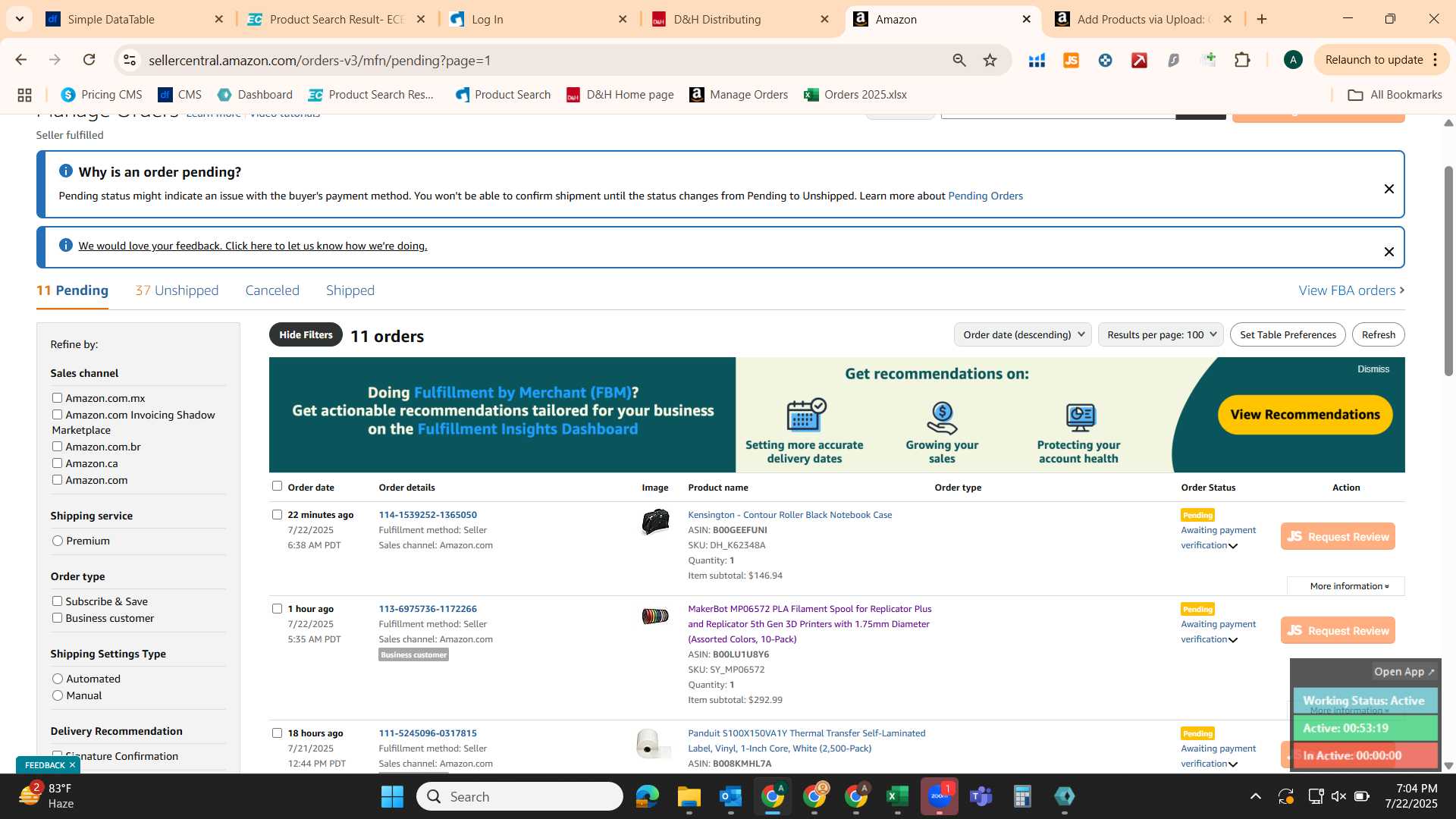Dismiss the FBM recommendations banner

[x=1373, y=369]
